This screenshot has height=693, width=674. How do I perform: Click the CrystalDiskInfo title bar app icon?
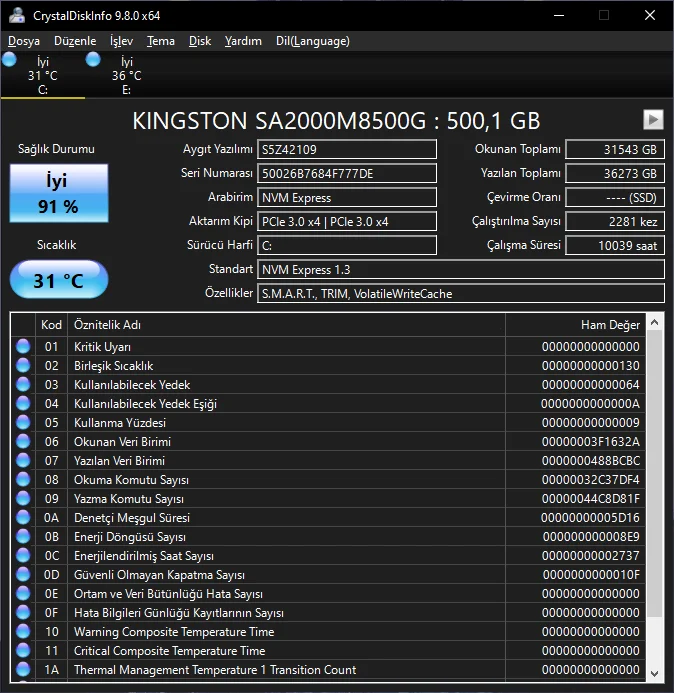click(x=17, y=15)
